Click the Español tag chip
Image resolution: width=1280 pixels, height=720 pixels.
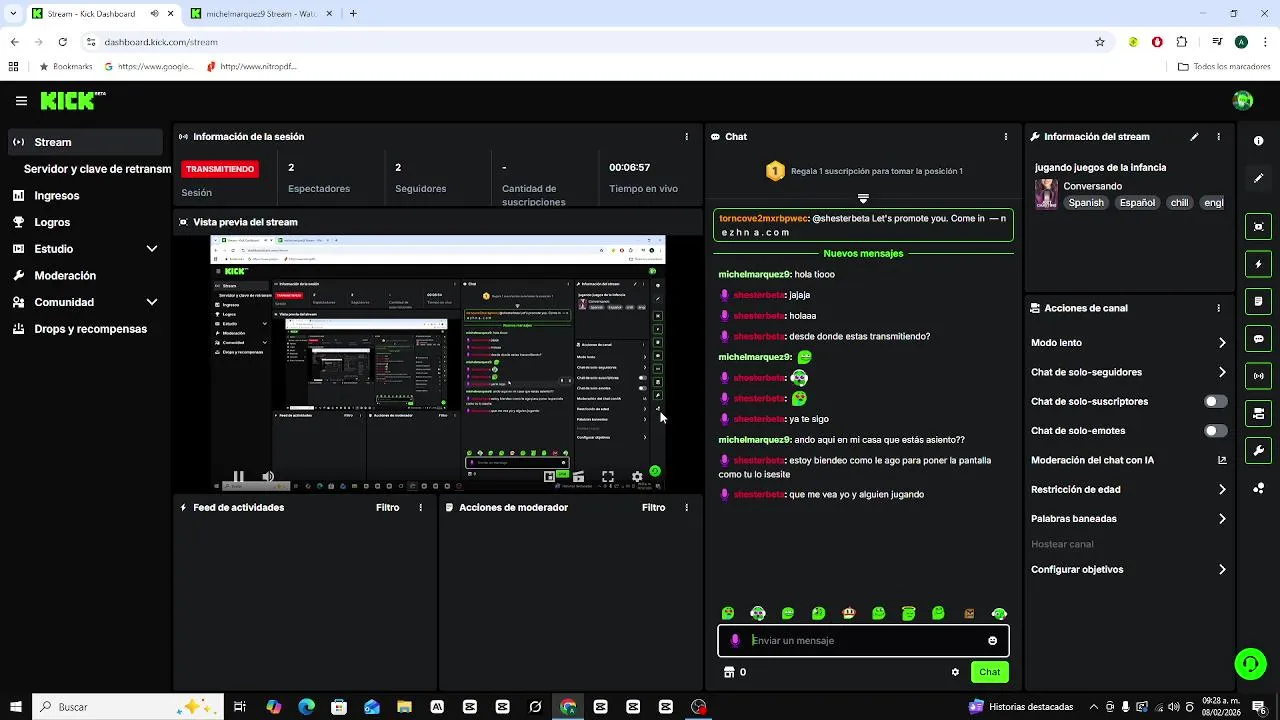1137,203
